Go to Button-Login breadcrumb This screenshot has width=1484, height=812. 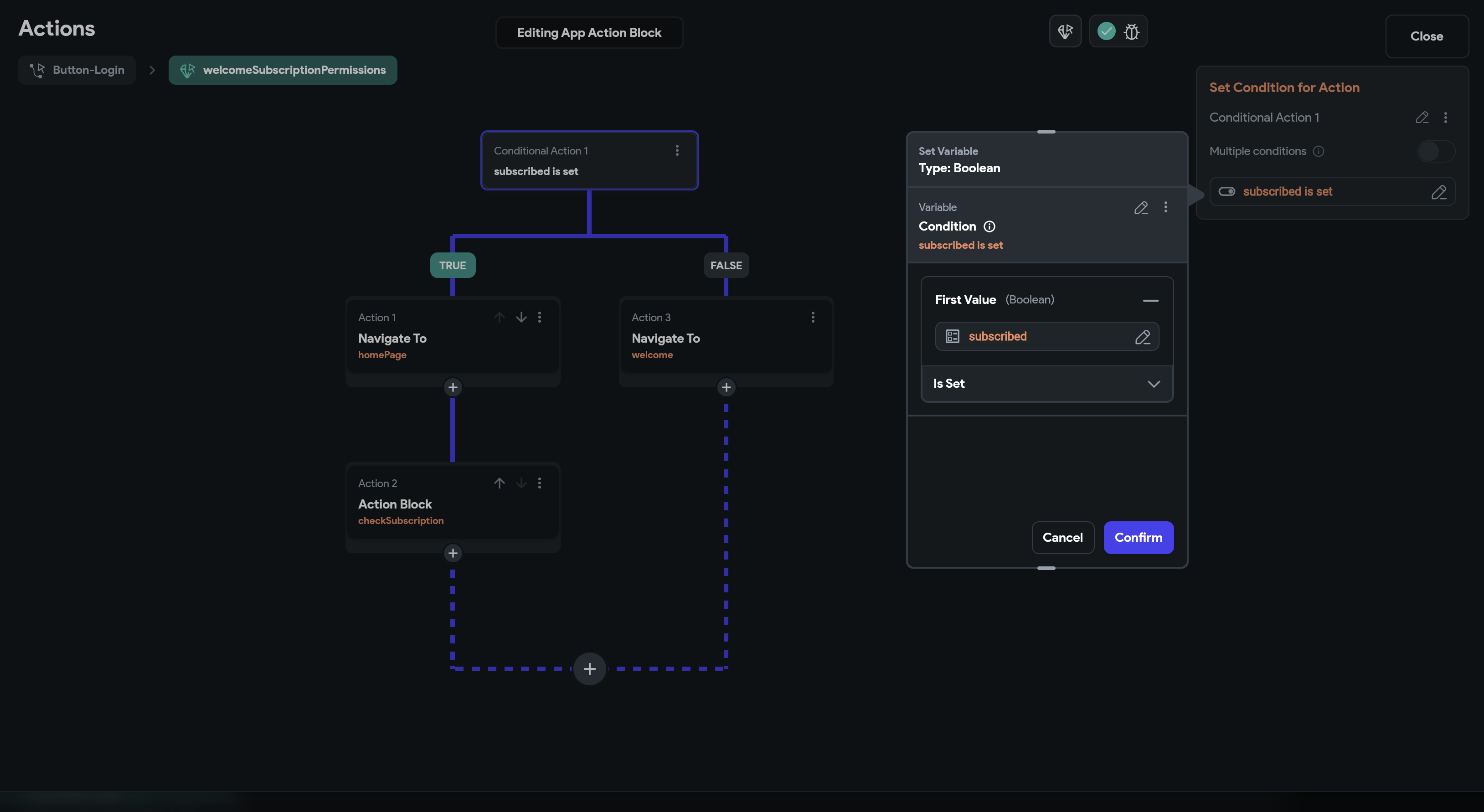tap(77, 70)
